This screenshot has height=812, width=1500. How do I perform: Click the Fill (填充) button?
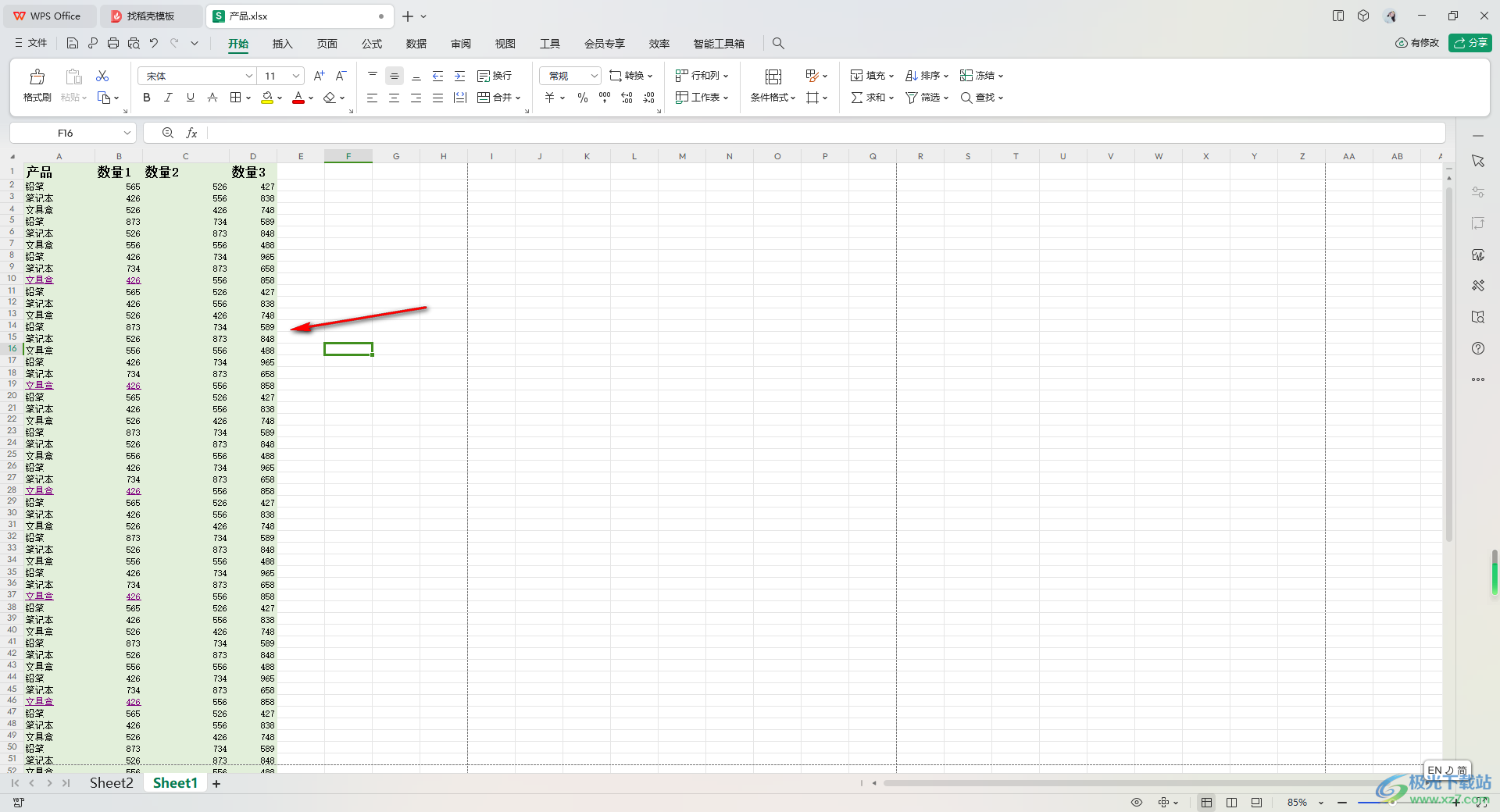pyautogui.click(x=872, y=76)
